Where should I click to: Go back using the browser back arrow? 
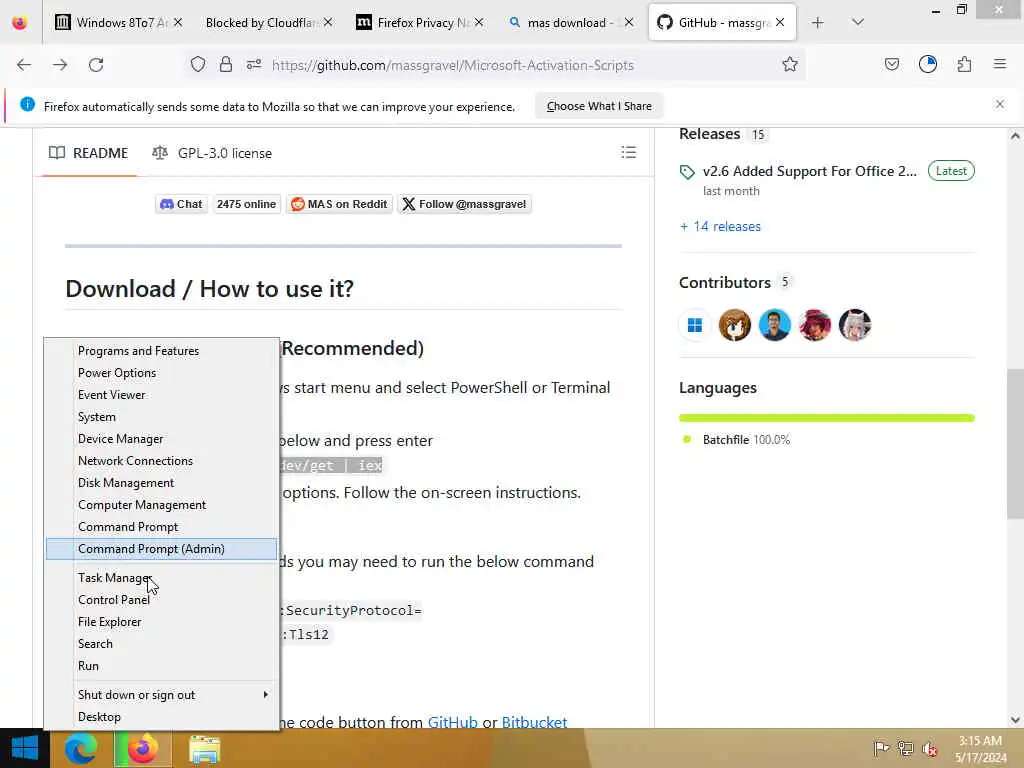click(24, 65)
